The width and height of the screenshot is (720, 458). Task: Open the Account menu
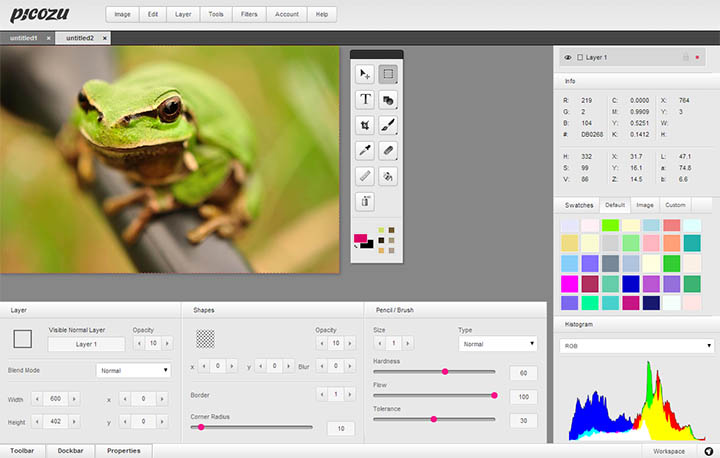(x=287, y=14)
